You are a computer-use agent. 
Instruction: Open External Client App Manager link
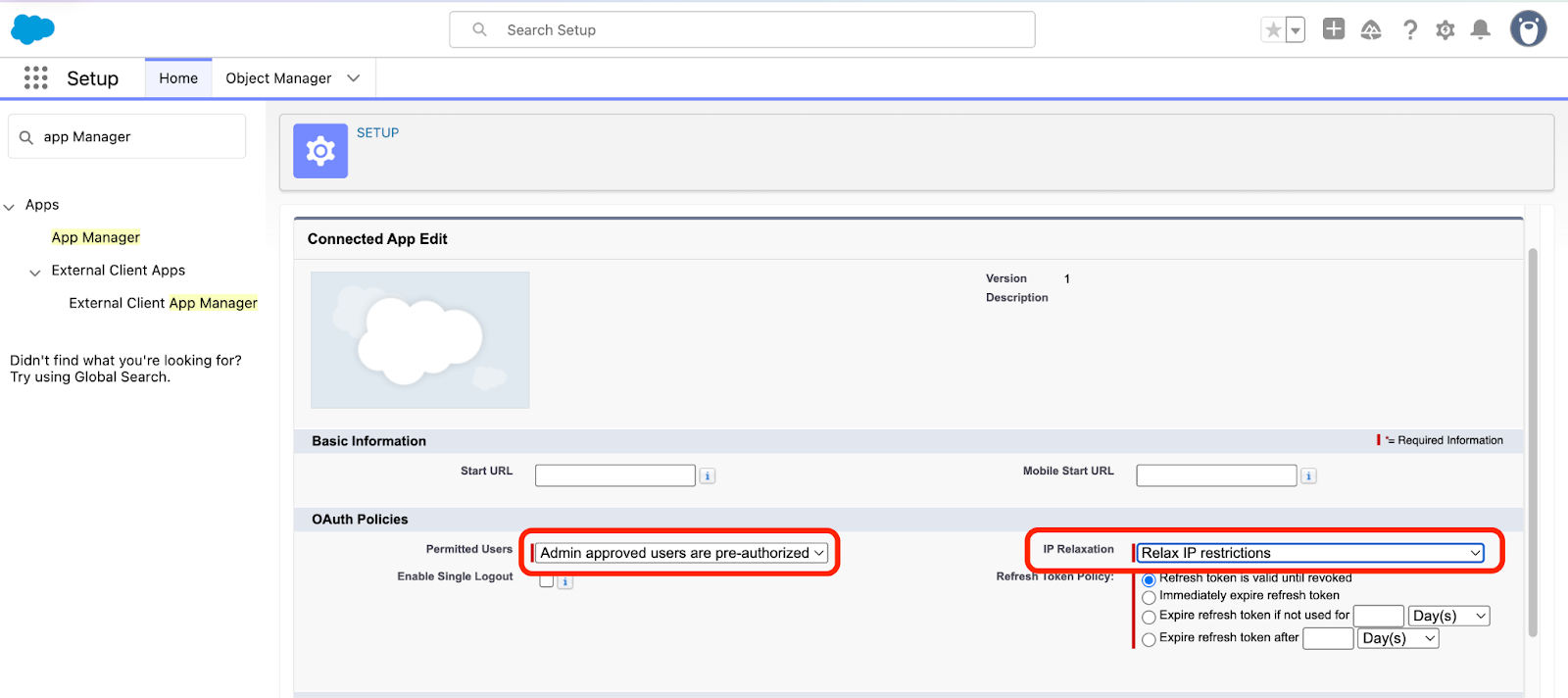[163, 303]
